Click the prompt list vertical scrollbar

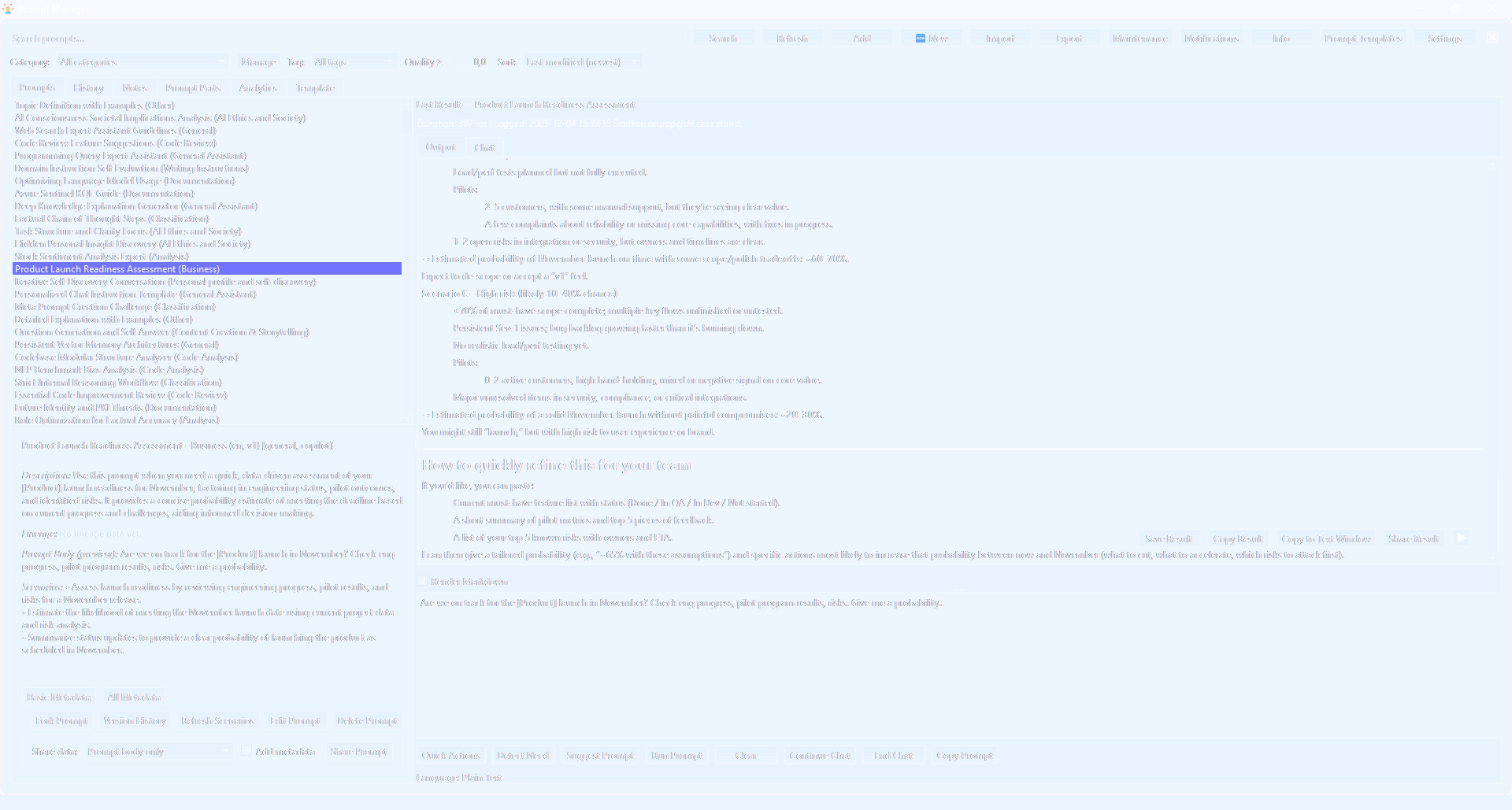tap(408, 262)
